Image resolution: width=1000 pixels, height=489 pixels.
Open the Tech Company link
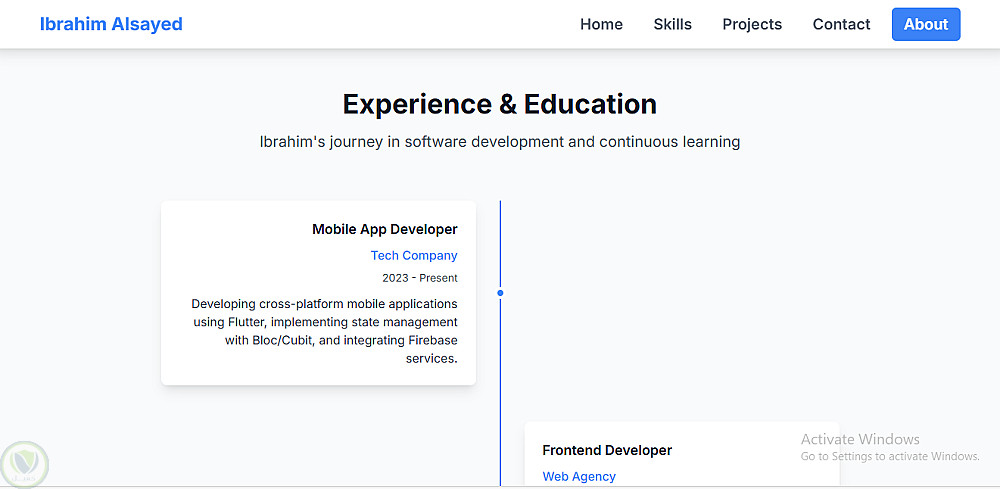[414, 256]
